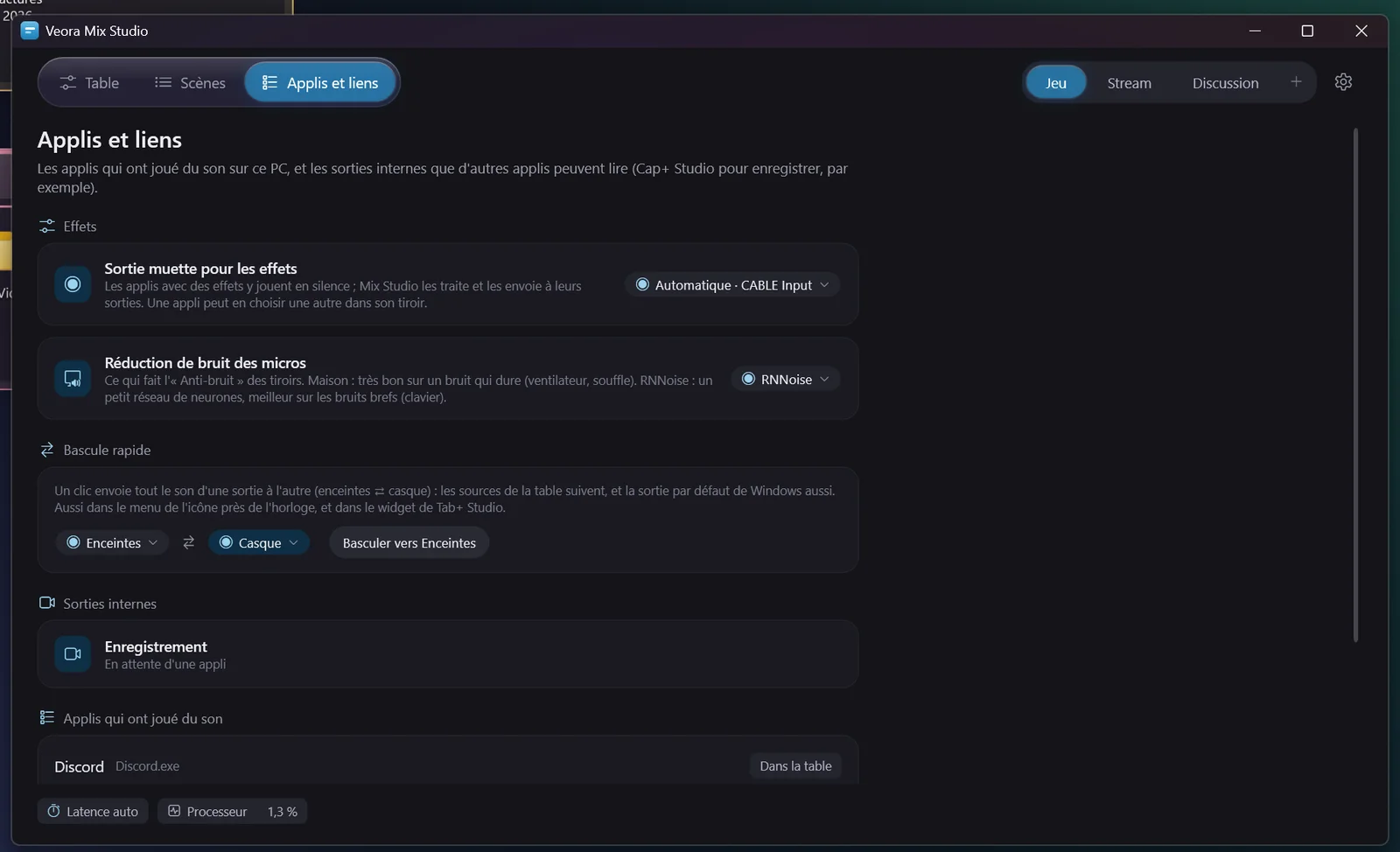1400x852 pixels.
Task: Open the settings gear icon
Action: 1343,82
